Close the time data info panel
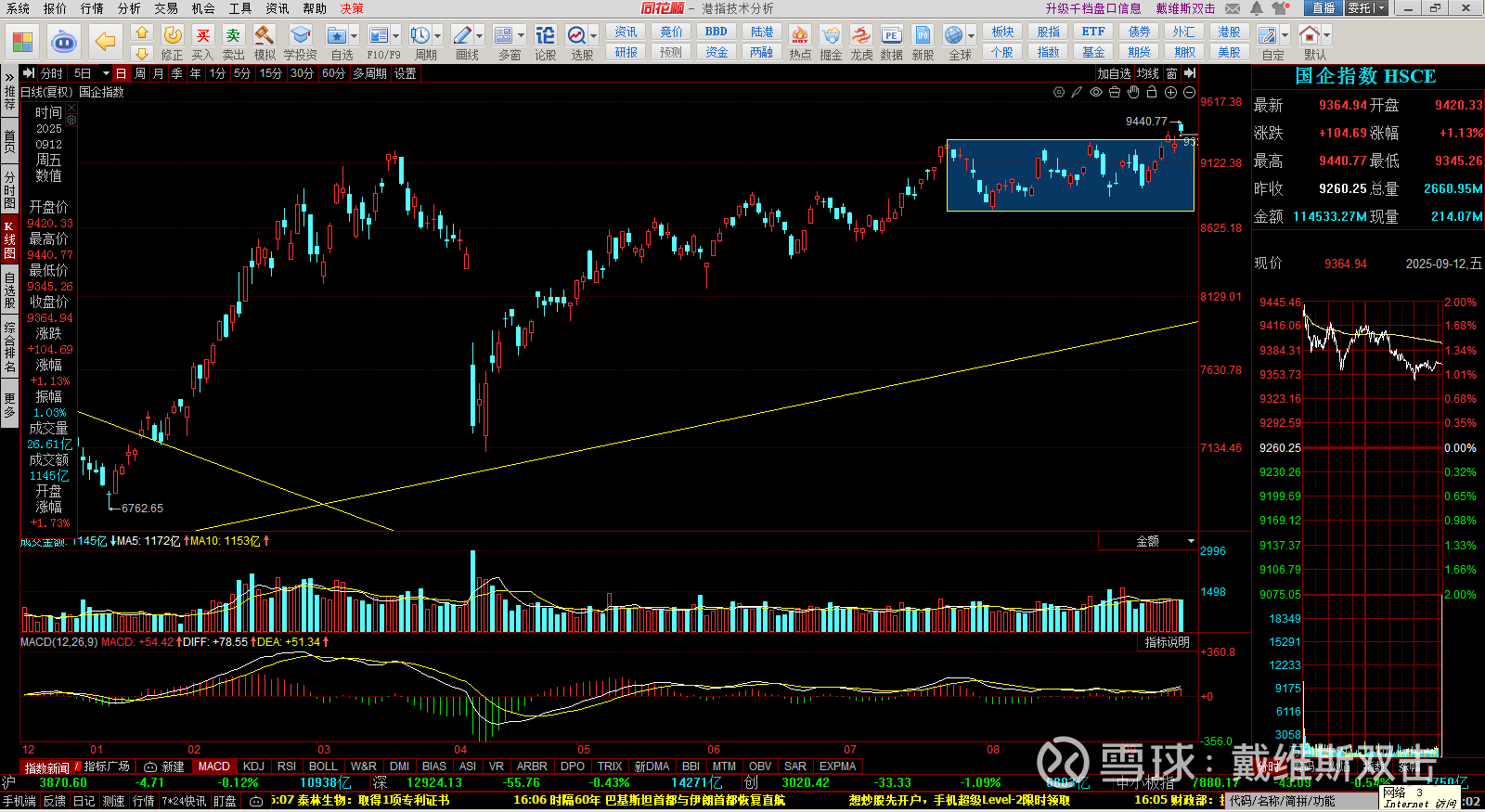This screenshot has height=812, width=1485. 71,108
